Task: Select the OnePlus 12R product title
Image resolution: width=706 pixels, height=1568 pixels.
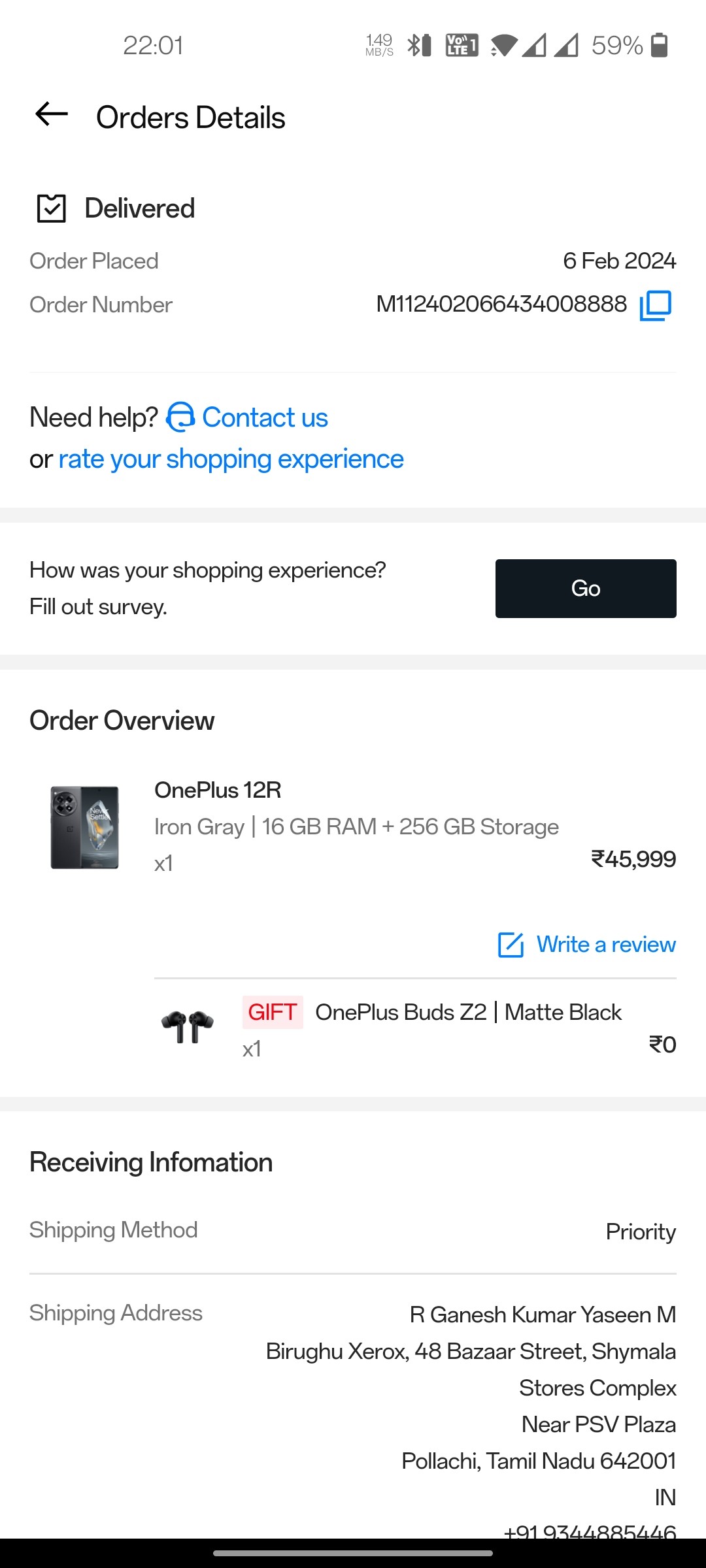Action: tap(218, 790)
